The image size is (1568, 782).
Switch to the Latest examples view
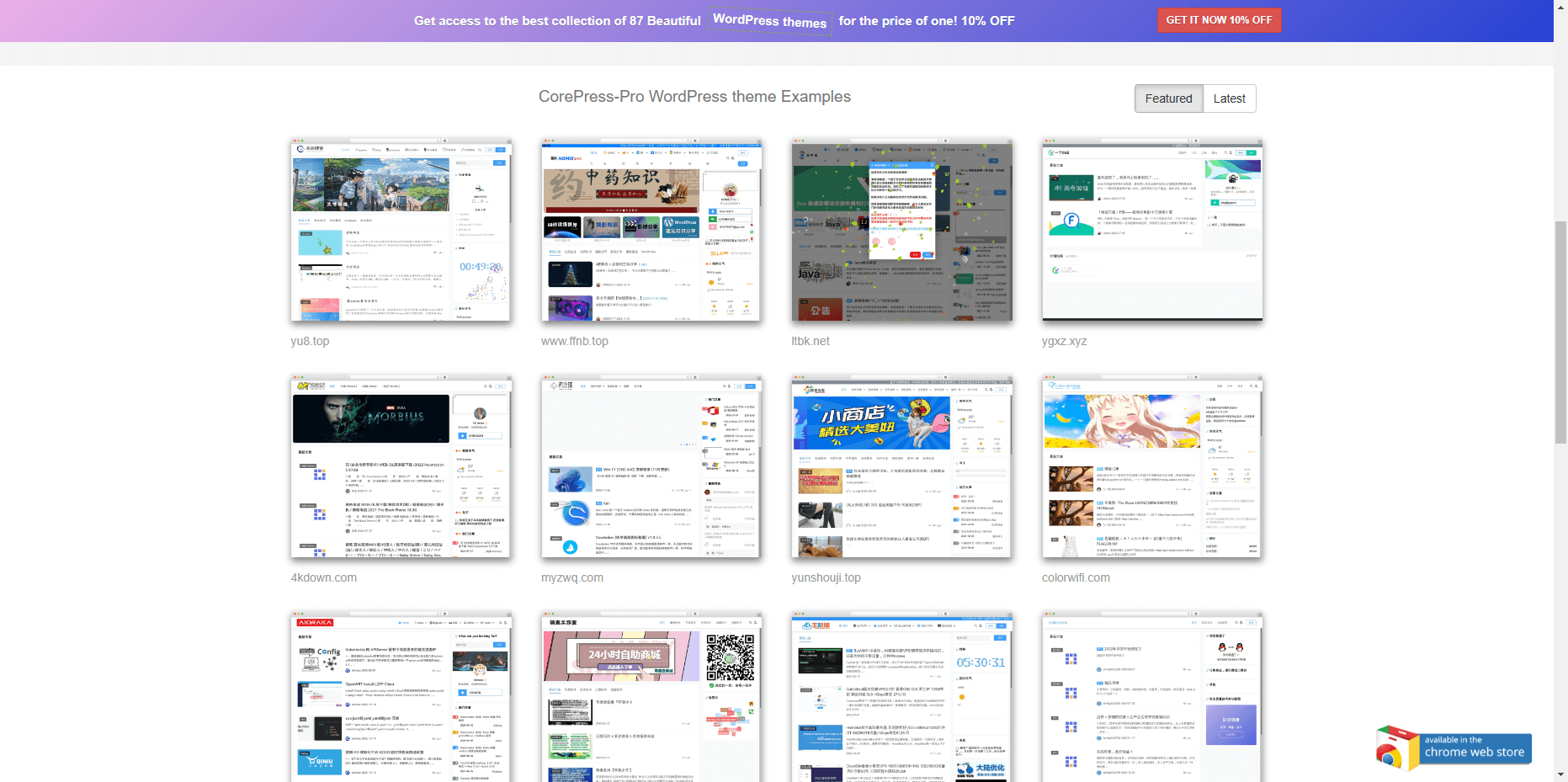pos(1229,98)
